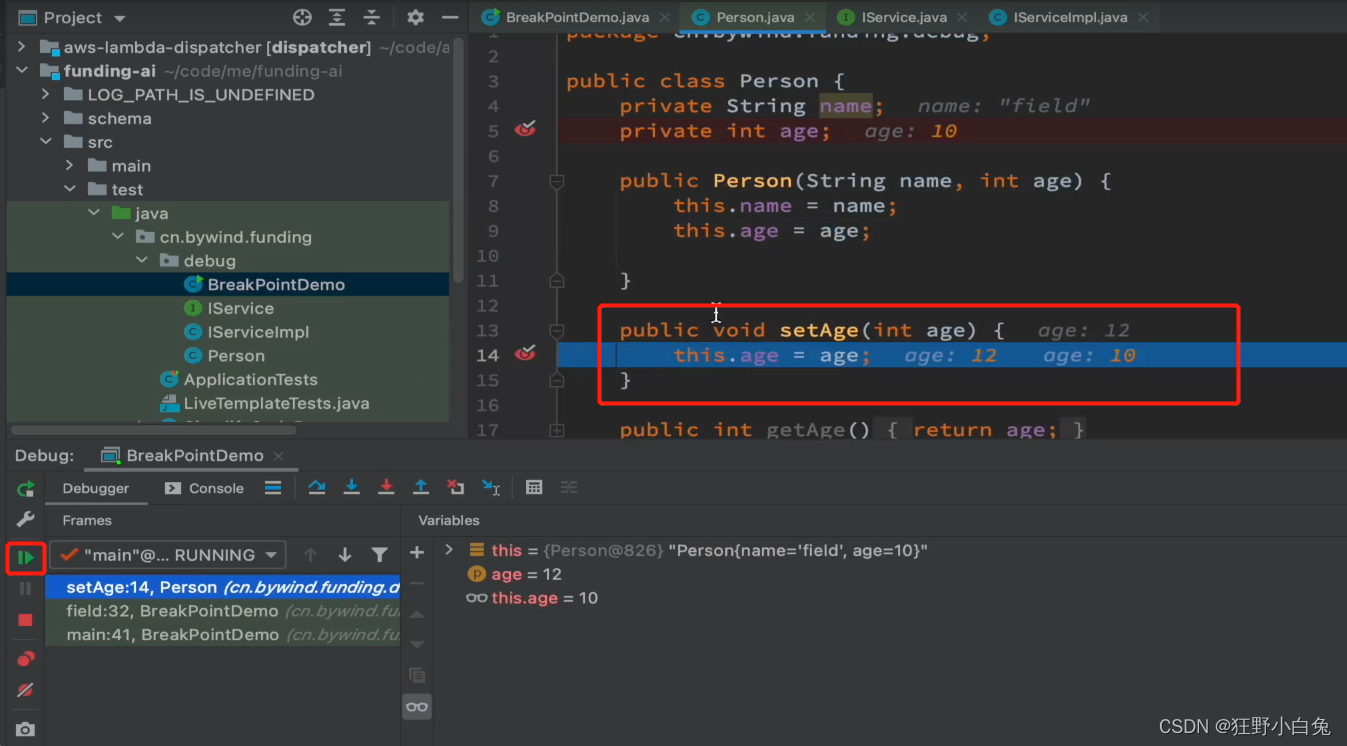Add a new watch with plus icon
This screenshot has height=746, width=1347.
click(x=417, y=553)
